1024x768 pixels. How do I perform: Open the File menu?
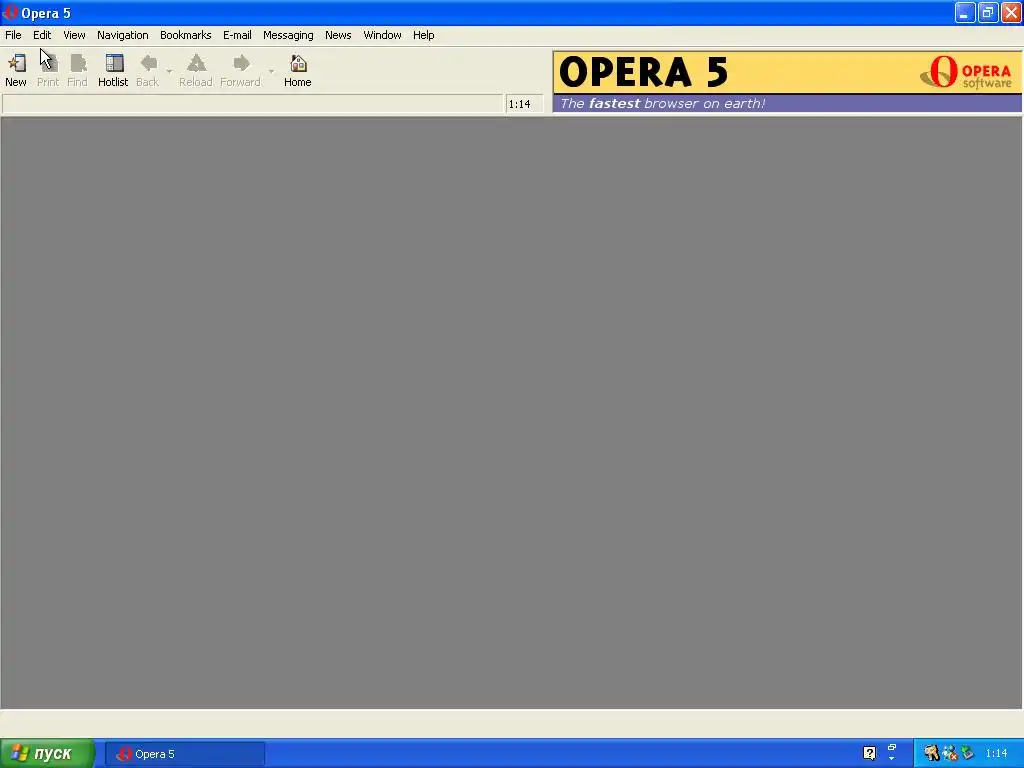(x=13, y=35)
